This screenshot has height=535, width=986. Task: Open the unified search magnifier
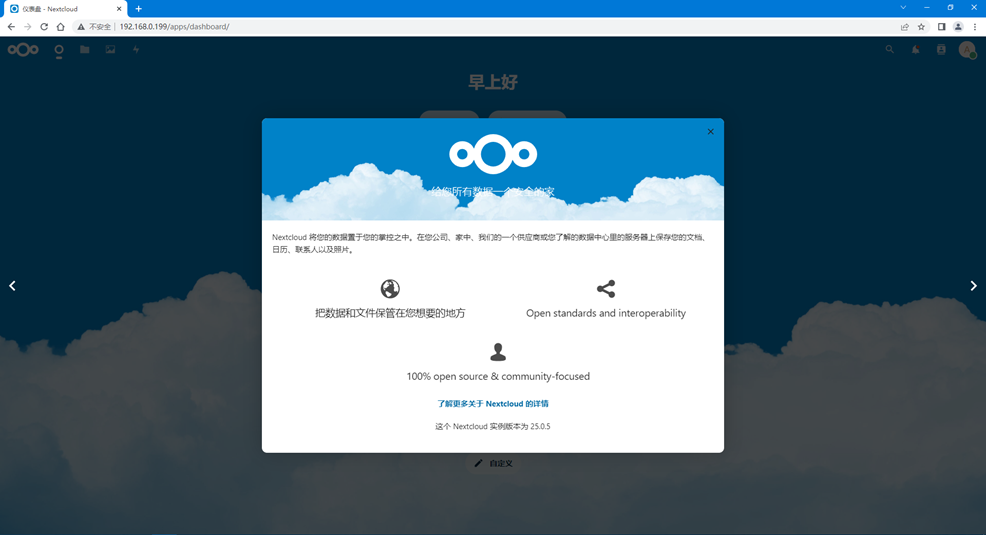pos(890,50)
